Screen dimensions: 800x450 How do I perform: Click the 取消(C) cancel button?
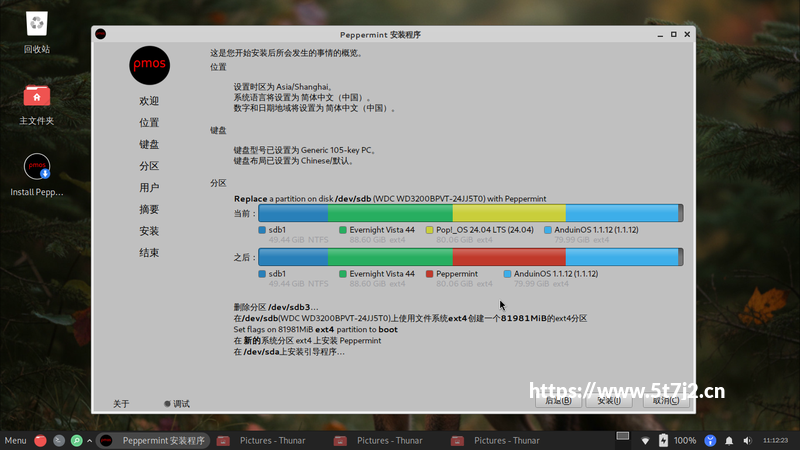point(666,401)
